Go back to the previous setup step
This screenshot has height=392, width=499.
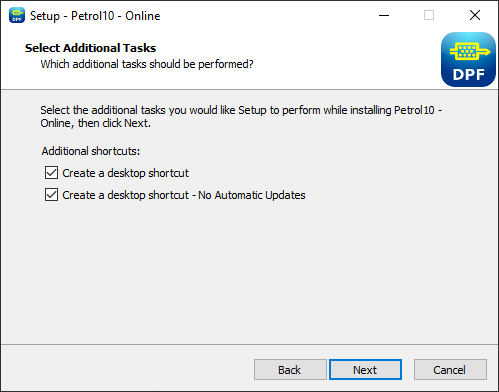pos(290,370)
